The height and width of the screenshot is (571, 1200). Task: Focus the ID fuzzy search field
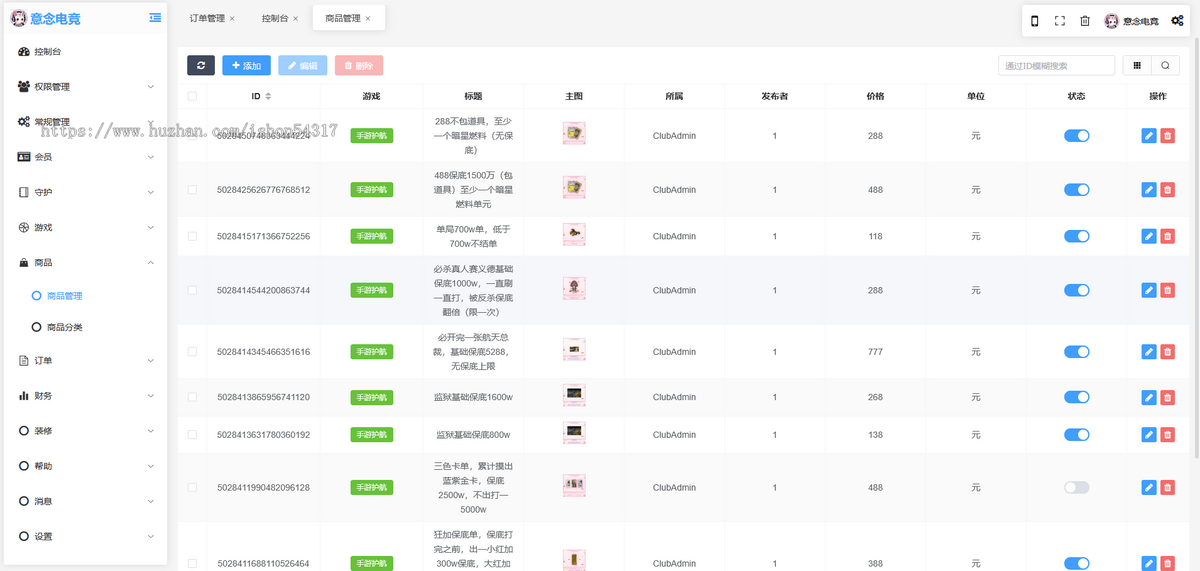pos(1056,65)
